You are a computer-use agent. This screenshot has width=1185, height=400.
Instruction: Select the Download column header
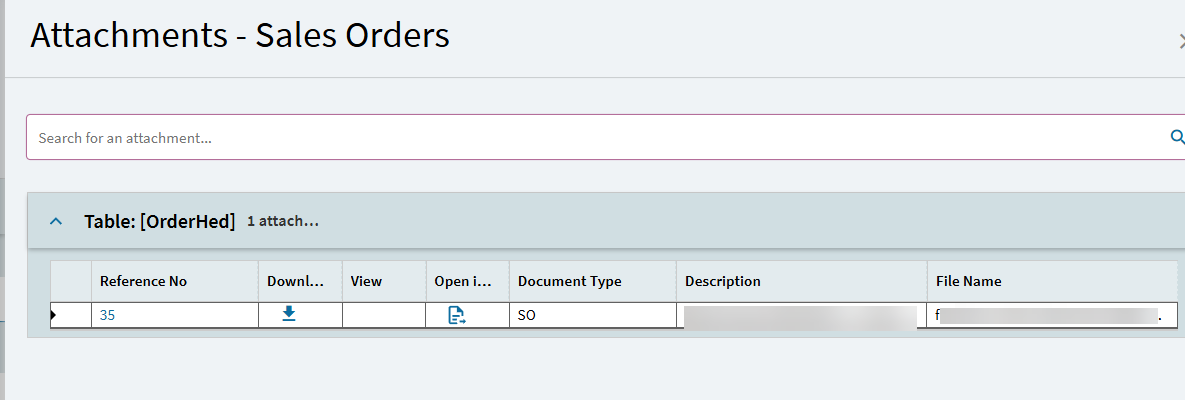tap(296, 281)
